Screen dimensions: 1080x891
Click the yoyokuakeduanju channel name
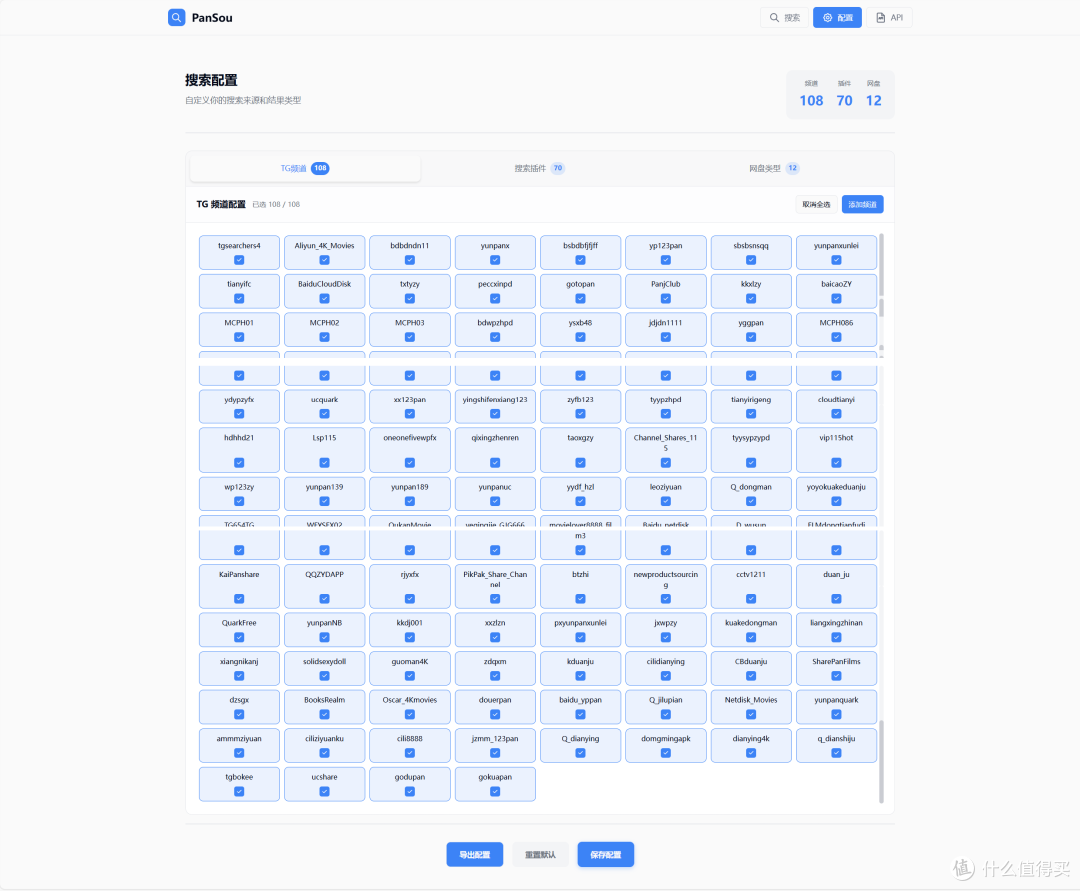pyautogui.click(x=836, y=487)
